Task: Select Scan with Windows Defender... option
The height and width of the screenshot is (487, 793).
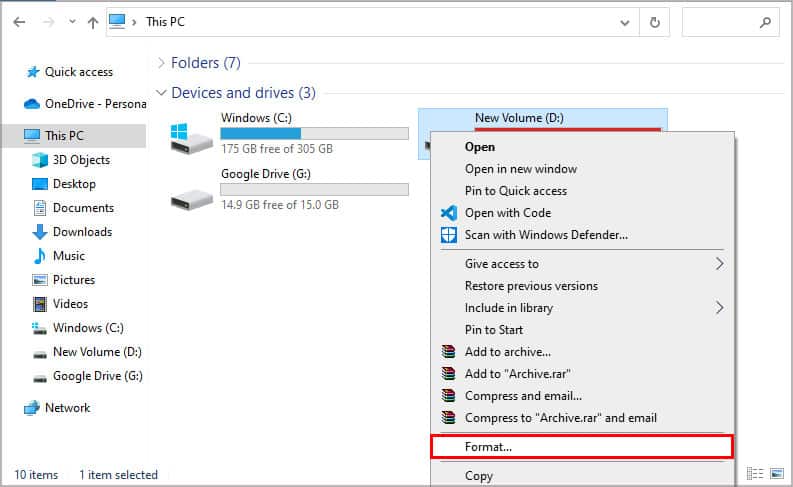Action: click(x=546, y=235)
